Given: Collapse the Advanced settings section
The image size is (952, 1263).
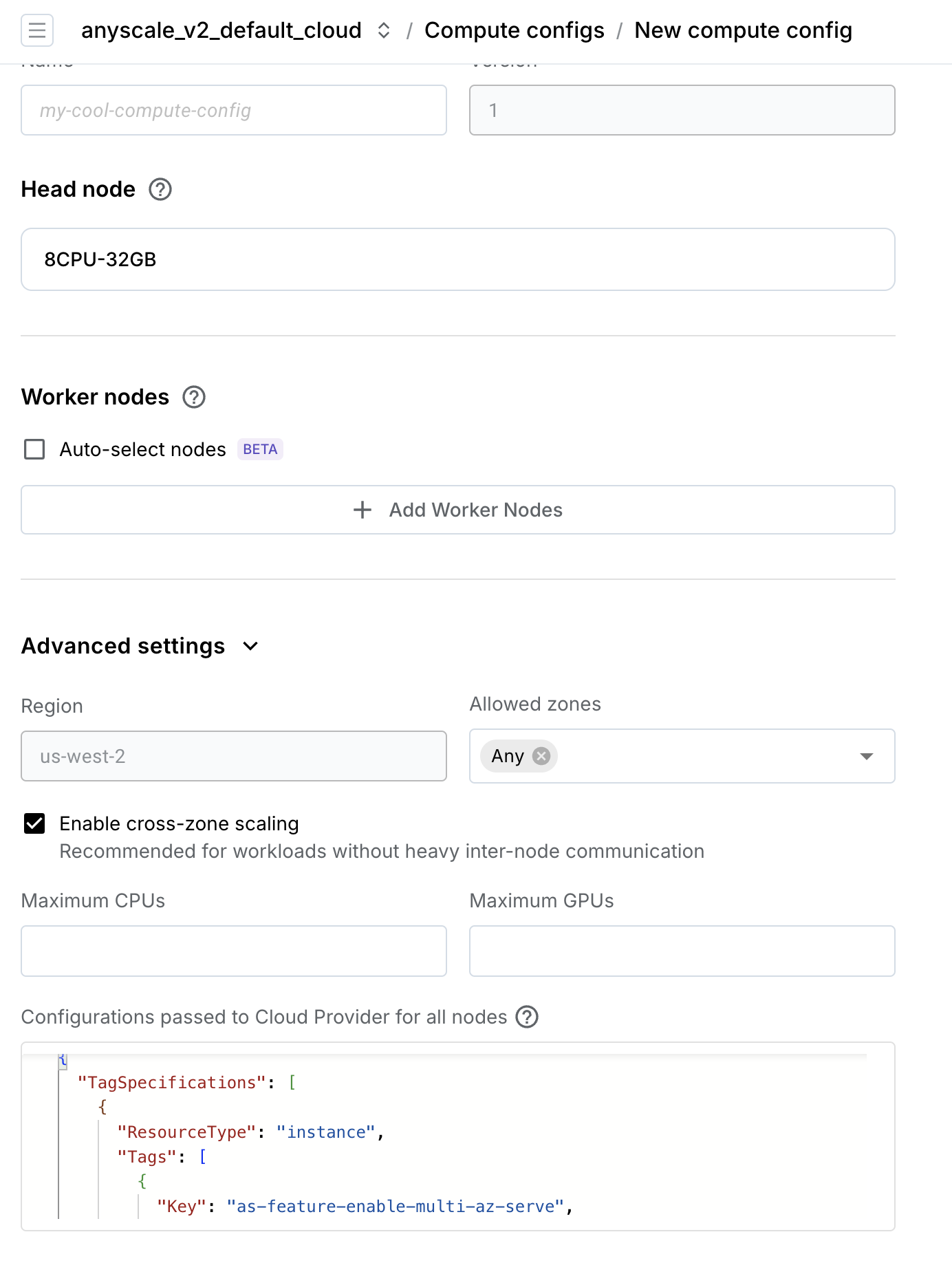Looking at the screenshot, I should [250, 646].
